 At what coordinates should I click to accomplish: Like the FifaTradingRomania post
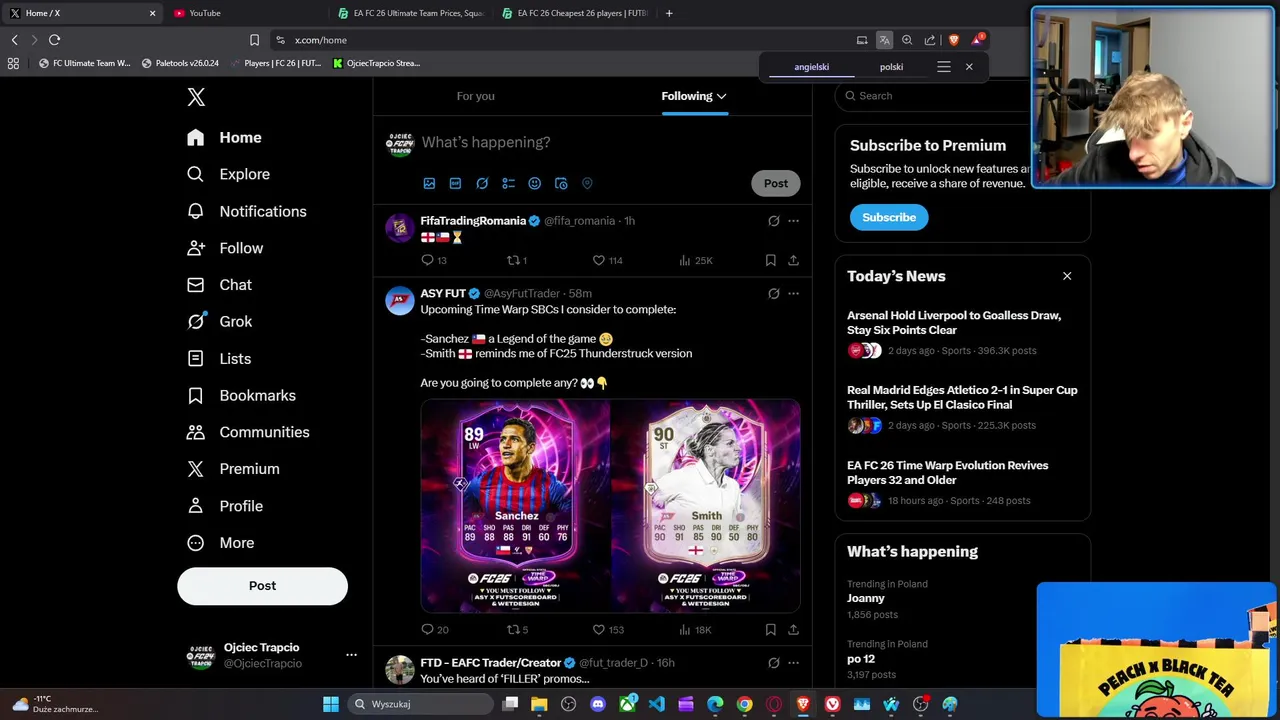click(x=599, y=260)
